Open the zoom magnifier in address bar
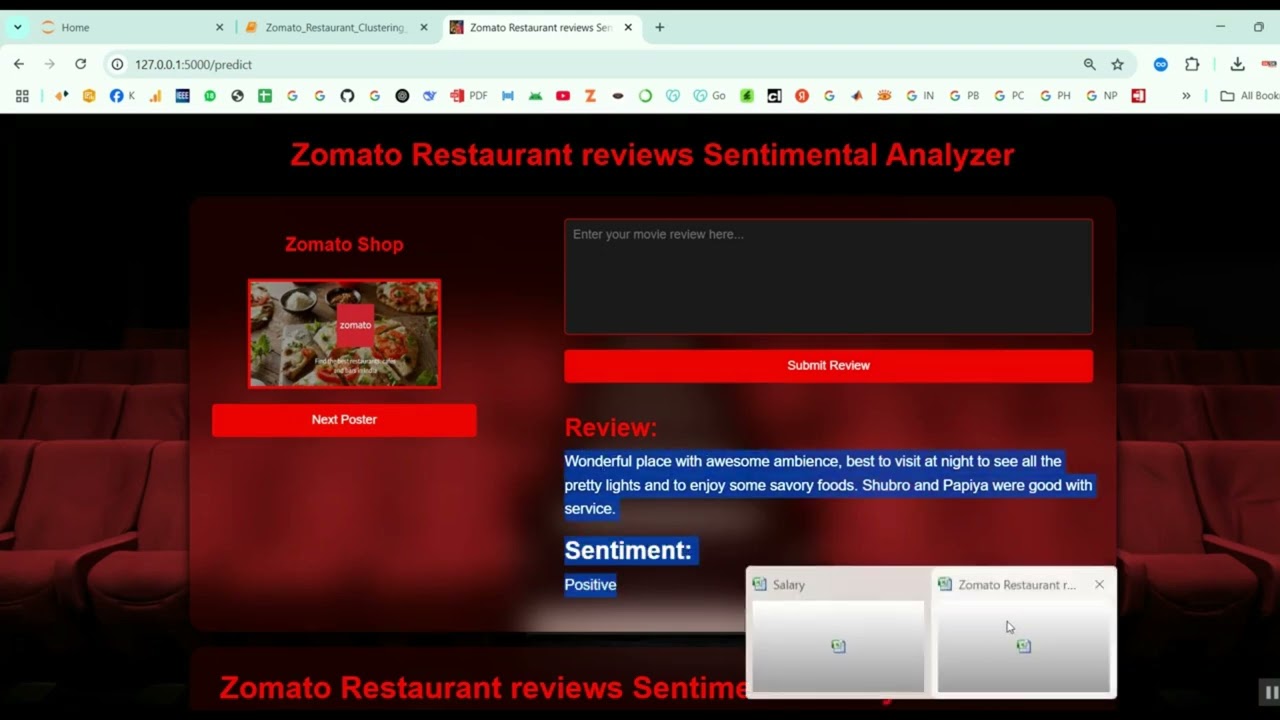This screenshot has height=720, width=1280. 1089,64
